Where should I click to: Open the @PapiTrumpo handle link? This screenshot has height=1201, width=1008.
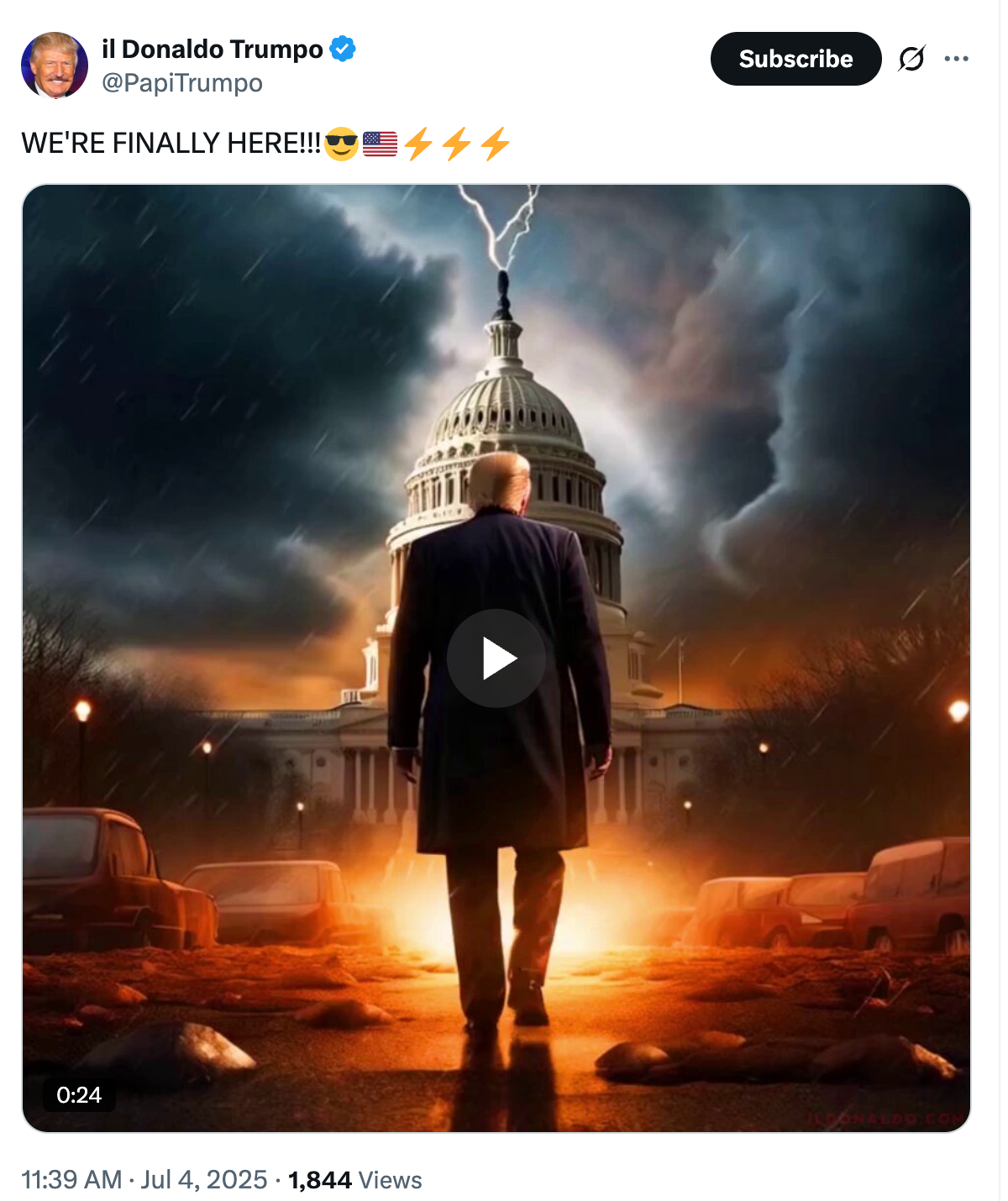pyautogui.click(x=182, y=83)
